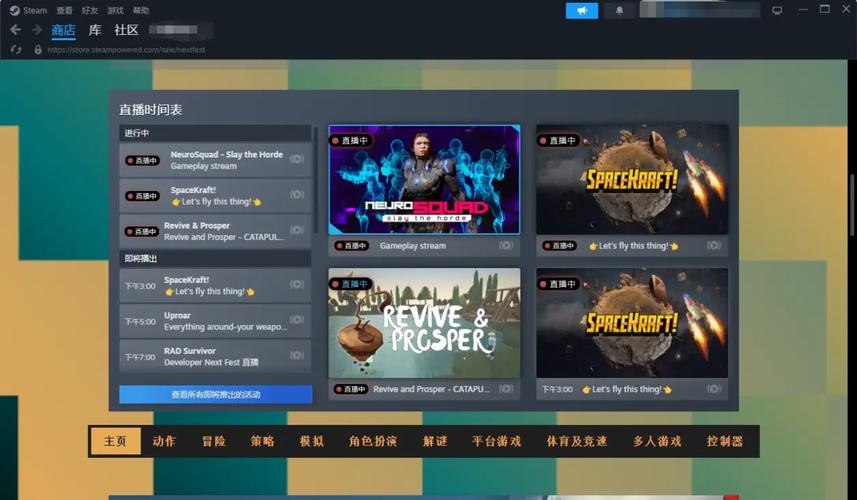This screenshot has height=500, width=857.
Task: Open the notifications bell icon
Action: coord(619,10)
